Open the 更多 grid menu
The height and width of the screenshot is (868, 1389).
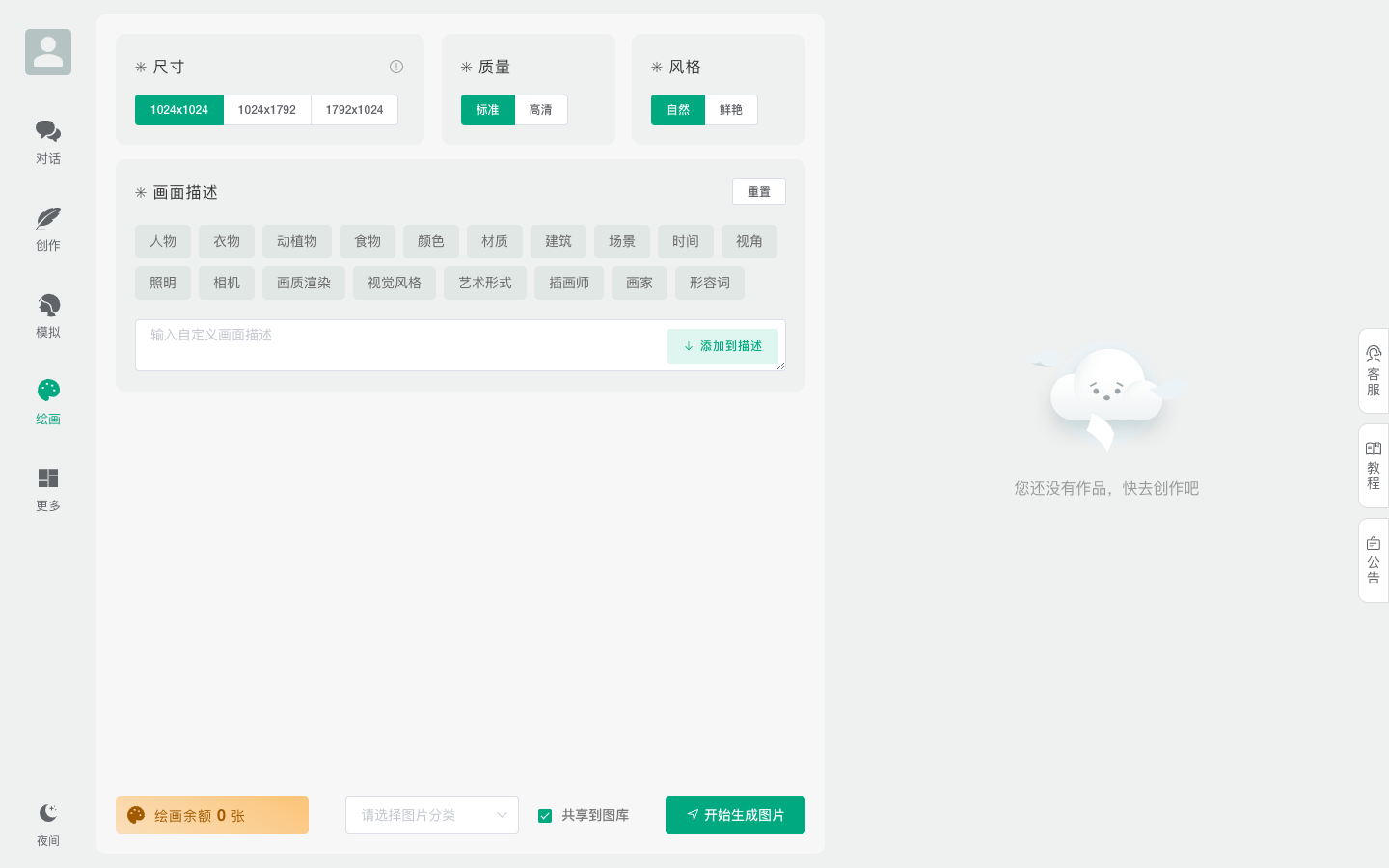(48, 489)
